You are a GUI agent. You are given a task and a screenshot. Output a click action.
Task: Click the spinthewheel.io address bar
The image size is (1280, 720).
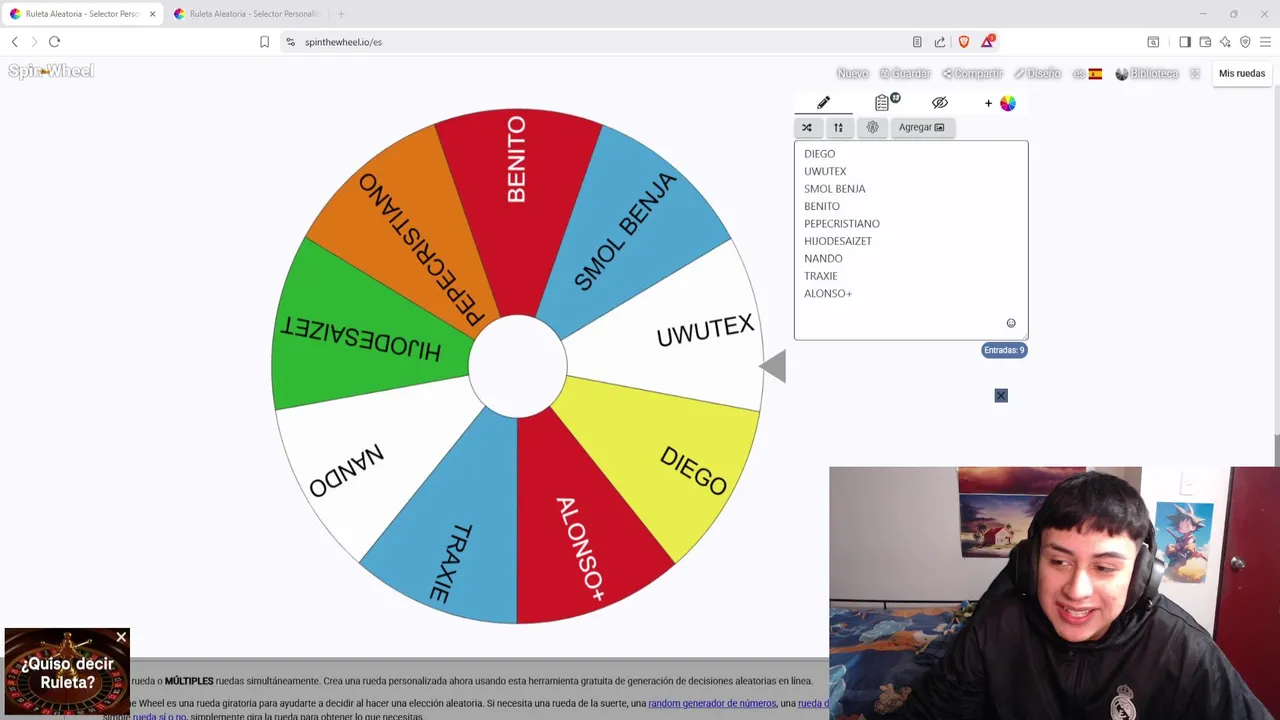(600, 42)
